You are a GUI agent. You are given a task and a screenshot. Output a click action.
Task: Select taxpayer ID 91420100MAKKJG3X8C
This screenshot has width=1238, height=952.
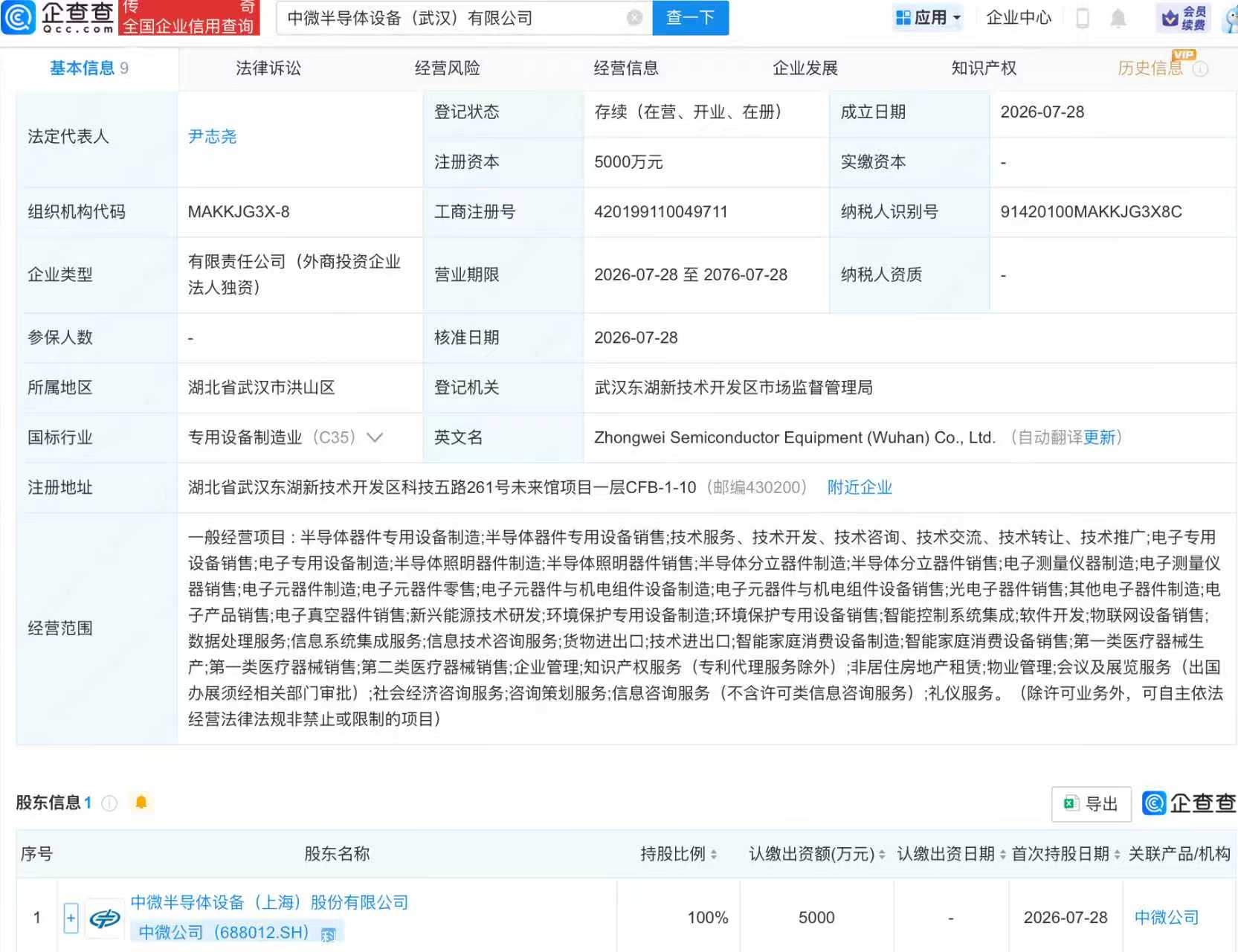click(x=1091, y=212)
